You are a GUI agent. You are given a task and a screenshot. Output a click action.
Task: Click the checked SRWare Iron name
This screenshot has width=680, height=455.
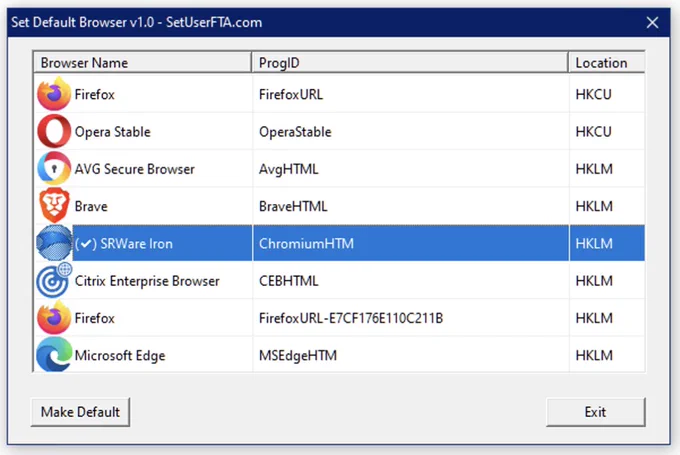coord(124,244)
